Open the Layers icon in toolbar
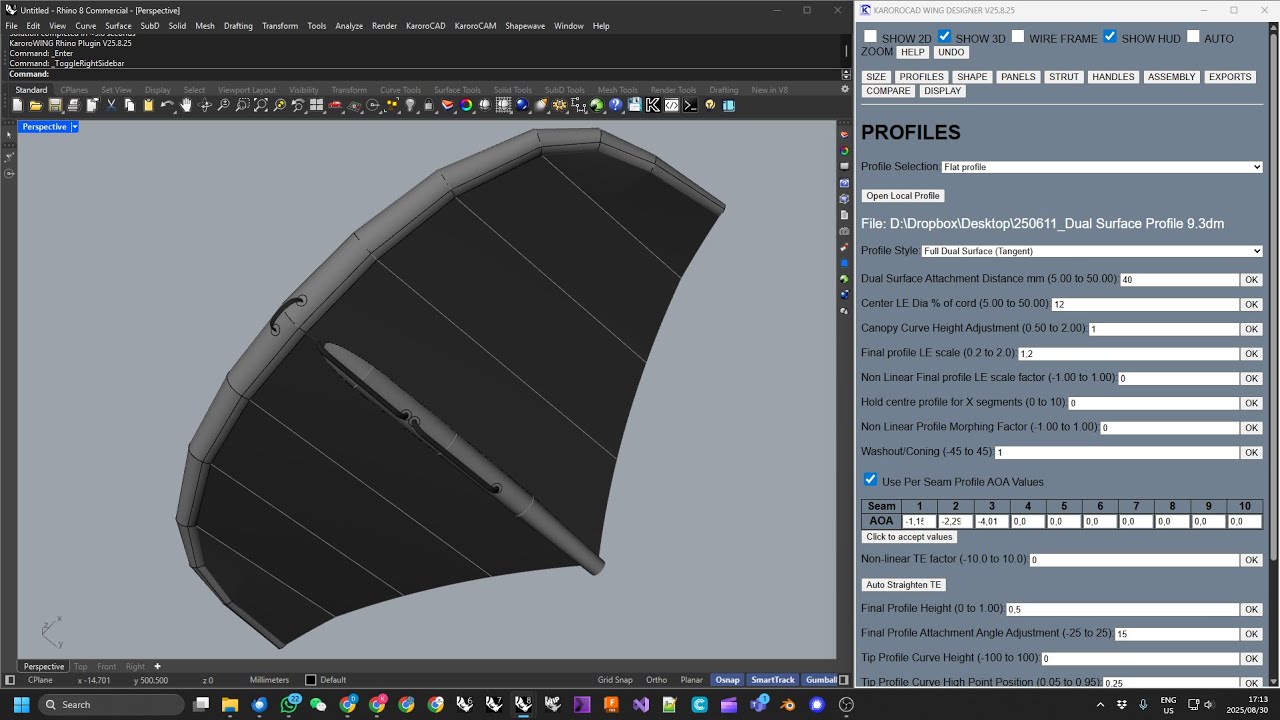Image resolution: width=1280 pixels, height=720 pixels. 448,105
